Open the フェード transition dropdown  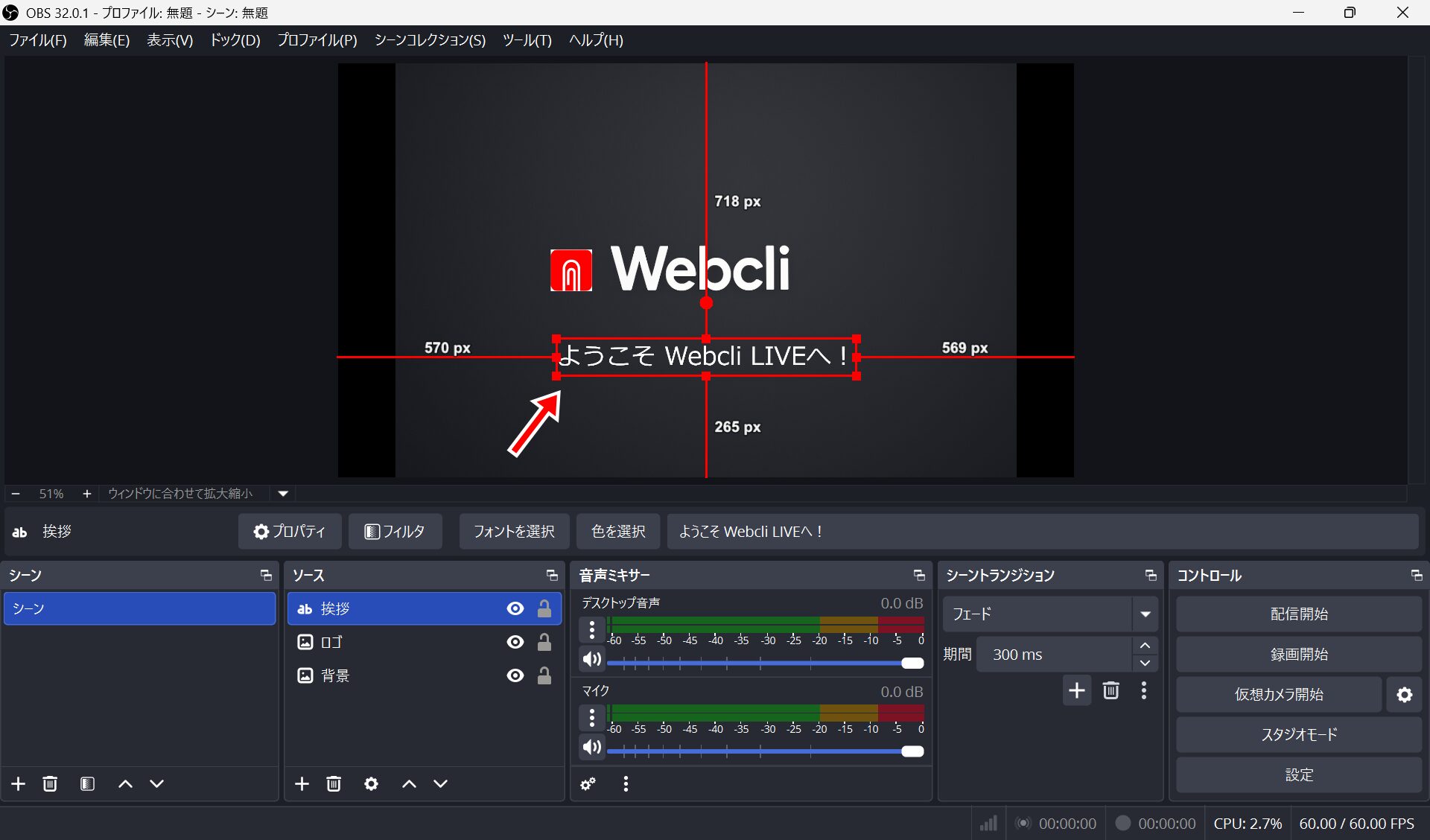click(x=1145, y=614)
